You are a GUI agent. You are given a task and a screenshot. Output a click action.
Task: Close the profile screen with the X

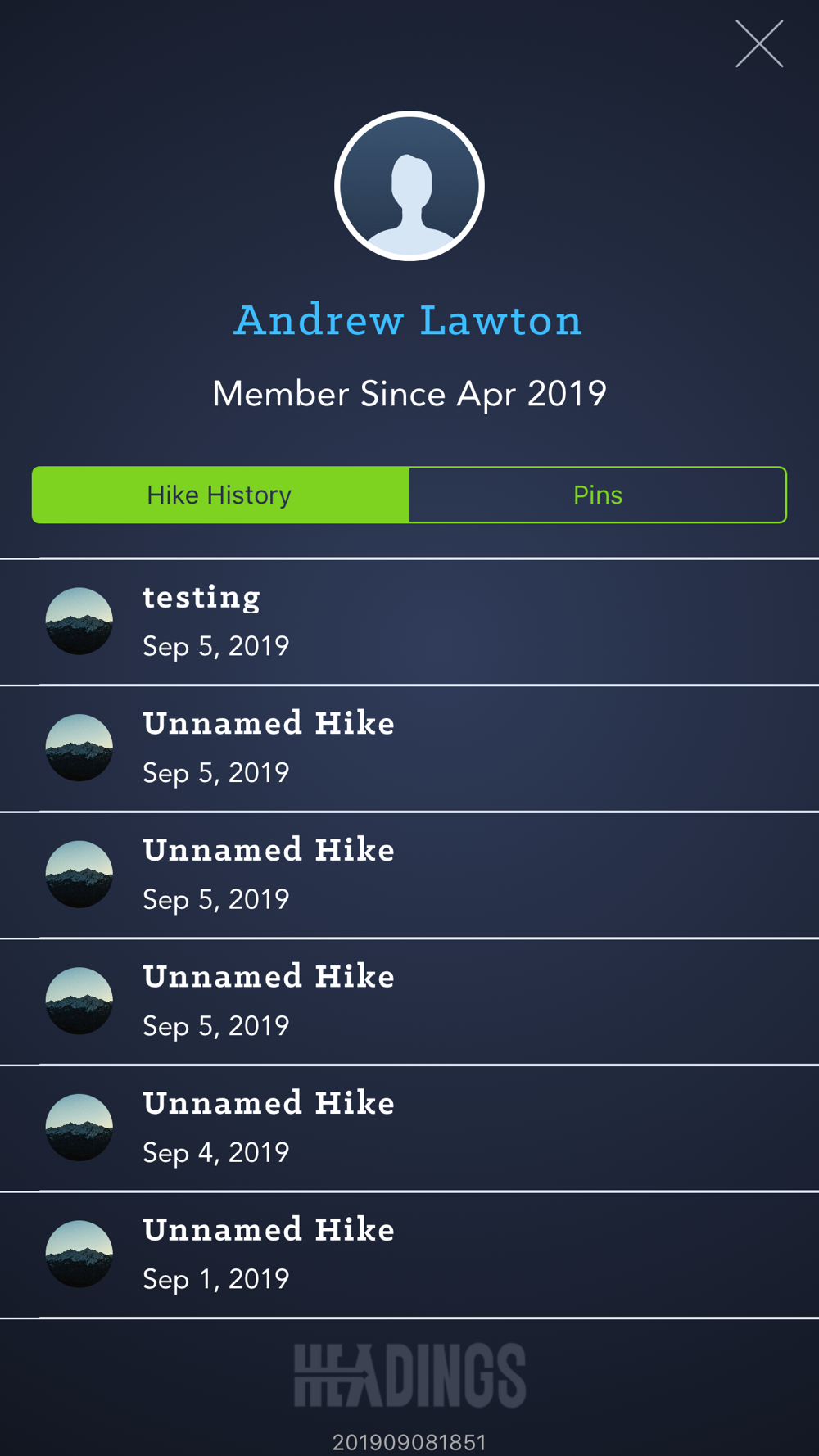tap(759, 43)
